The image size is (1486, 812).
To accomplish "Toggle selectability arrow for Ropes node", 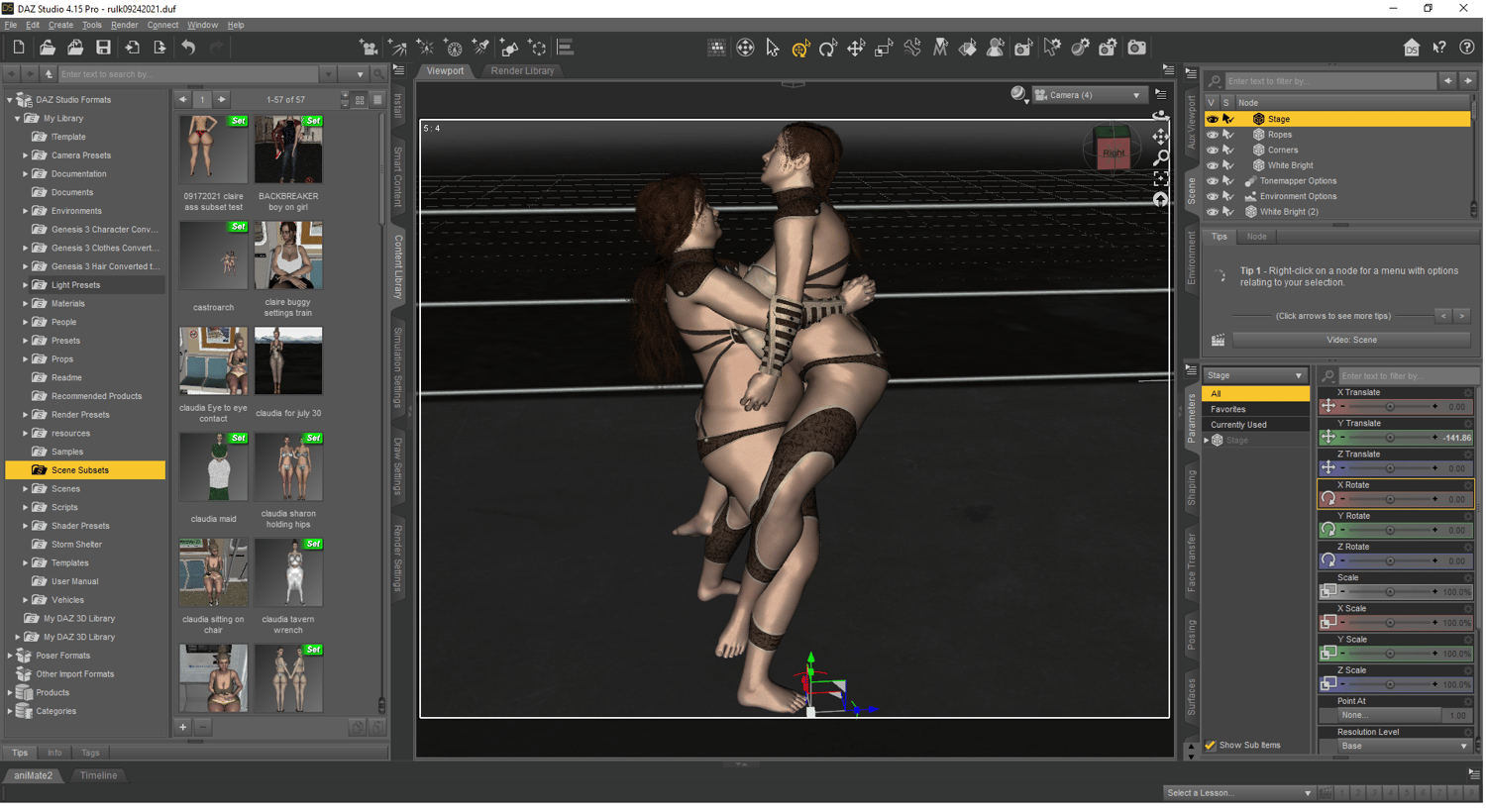I will point(1228,135).
